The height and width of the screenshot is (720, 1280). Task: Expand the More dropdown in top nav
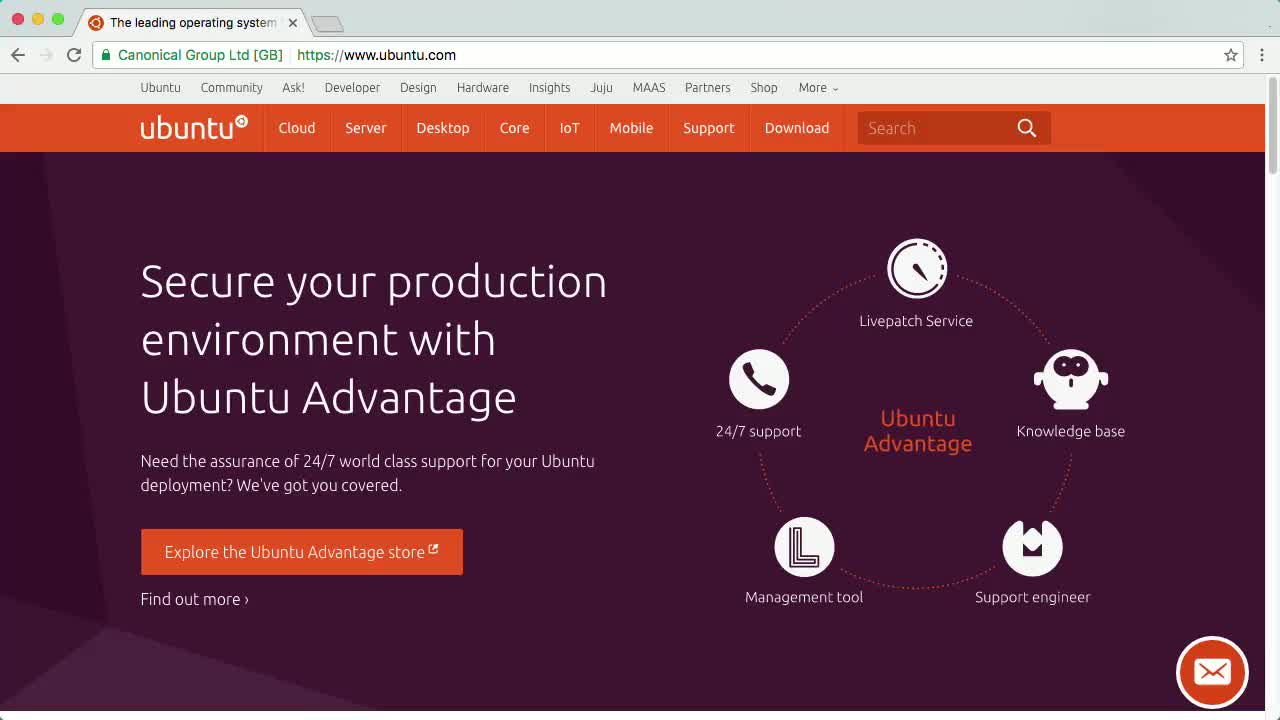(x=818, y=88)
